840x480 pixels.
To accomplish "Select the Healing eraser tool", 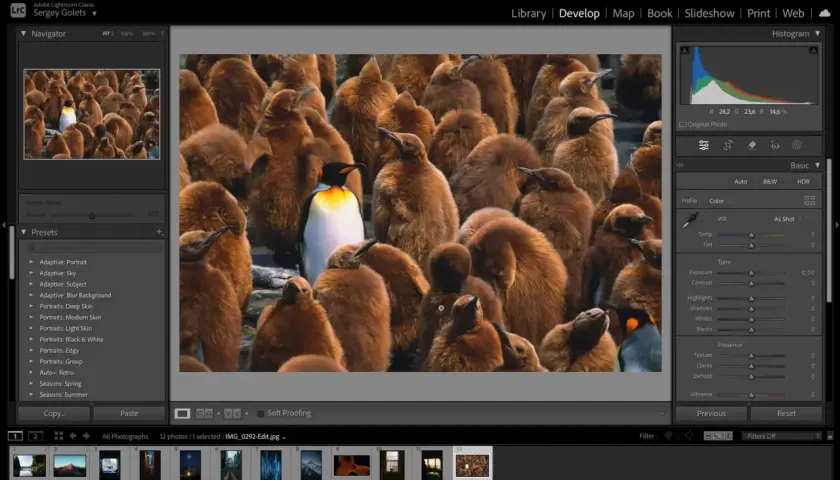I will tap(752, 145).
